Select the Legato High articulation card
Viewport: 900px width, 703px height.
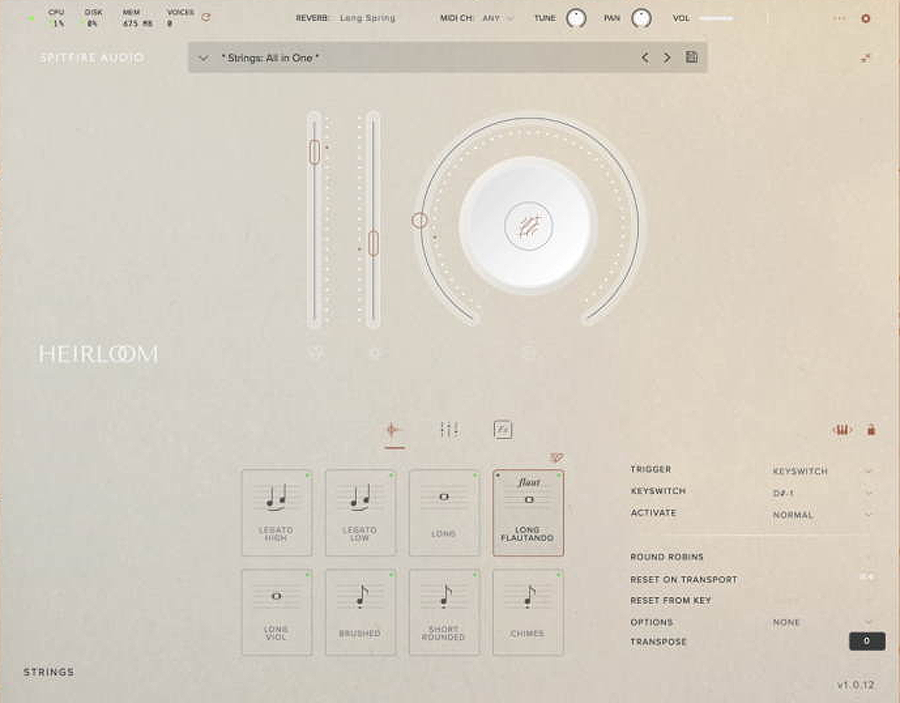pyautogui.click(x=277, y=512)
